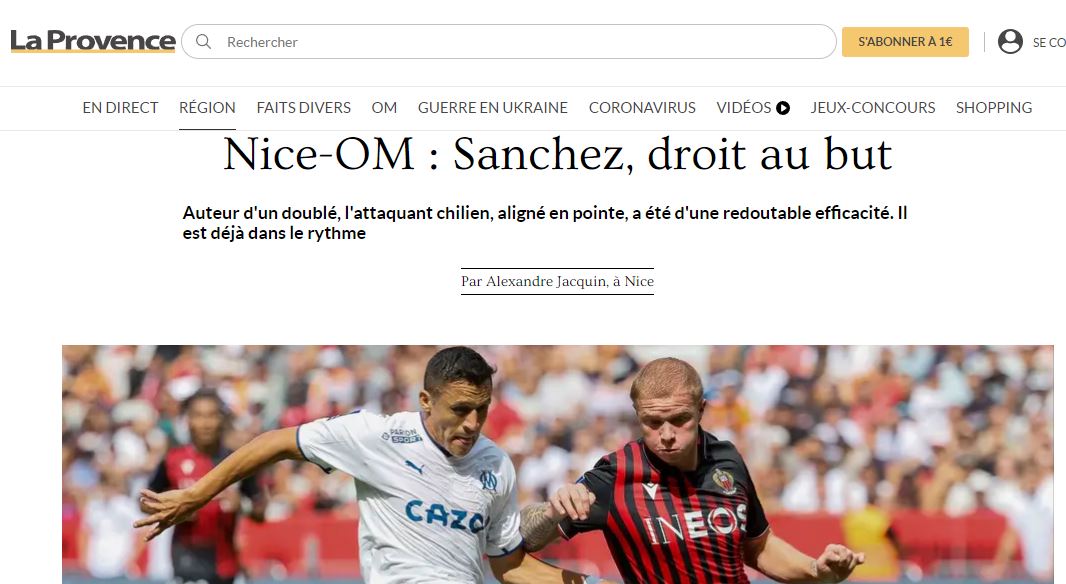
Task: Open the En Direct menu item
Action: pos(120,107)
